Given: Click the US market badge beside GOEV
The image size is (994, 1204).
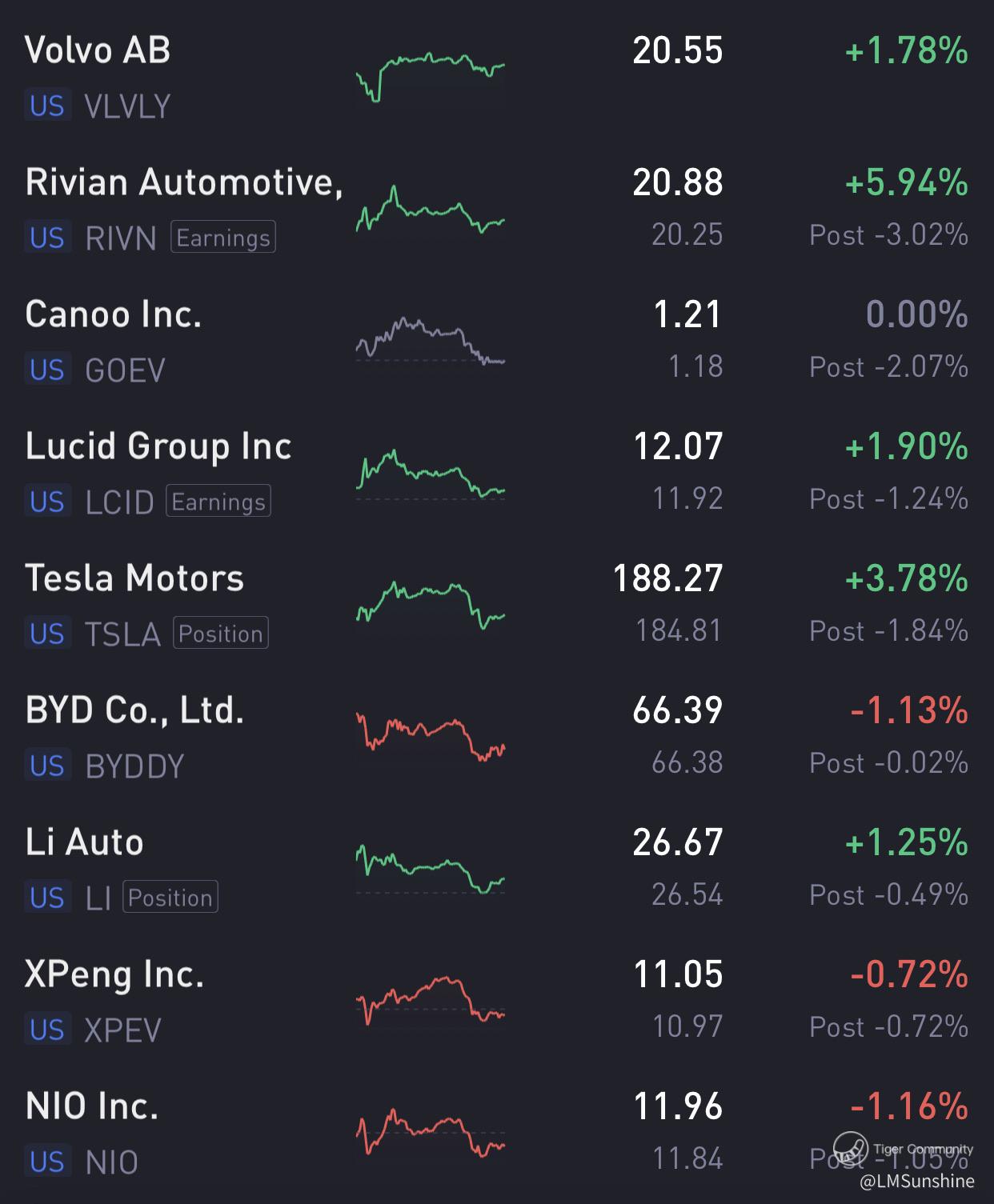Looking at the screenshot, I should pos(47,370).
